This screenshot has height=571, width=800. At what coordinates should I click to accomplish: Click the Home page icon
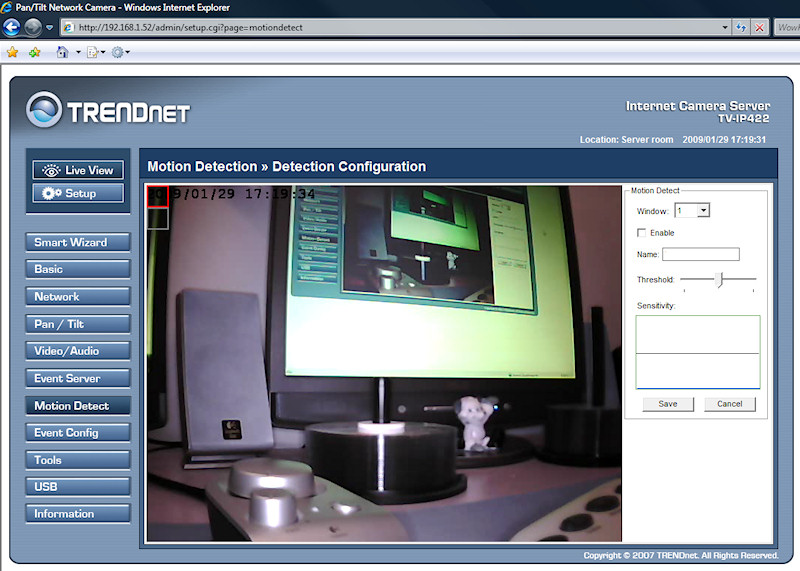[x=63, y=52]
